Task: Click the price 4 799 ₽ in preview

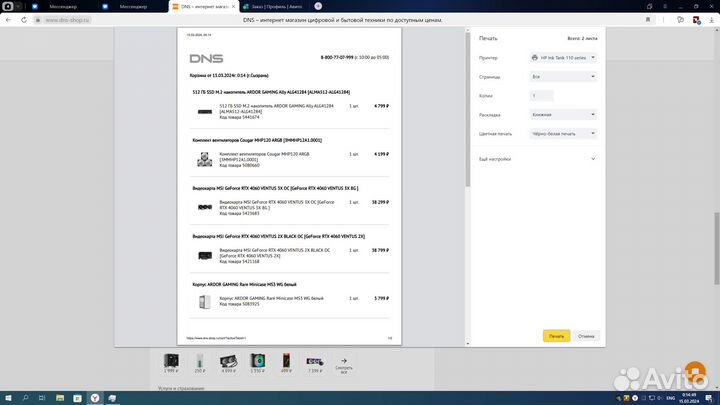Action: click(381, 106)
